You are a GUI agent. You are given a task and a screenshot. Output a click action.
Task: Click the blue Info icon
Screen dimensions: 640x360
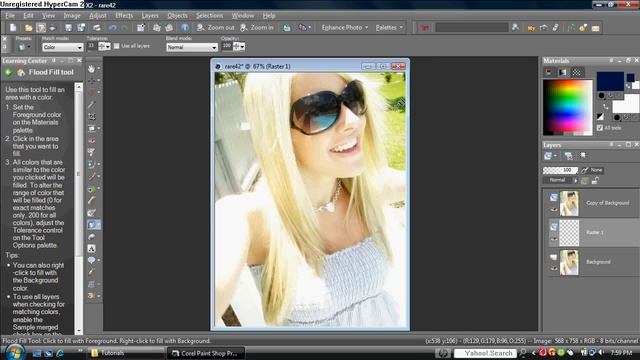point(184,28)
